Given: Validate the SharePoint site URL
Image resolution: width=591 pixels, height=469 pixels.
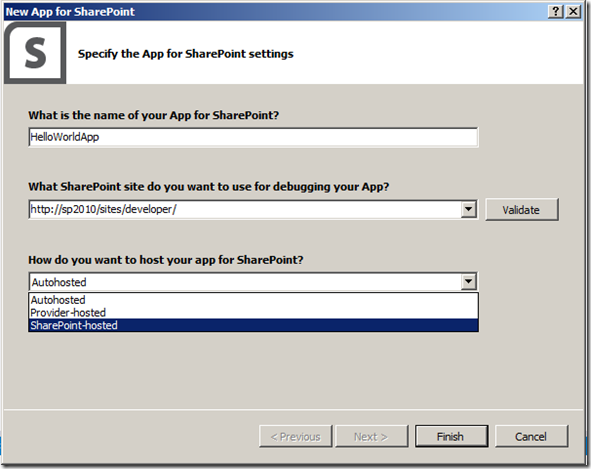Looking at the screenshot, I should pyautogui.click(x=521, y=210).
